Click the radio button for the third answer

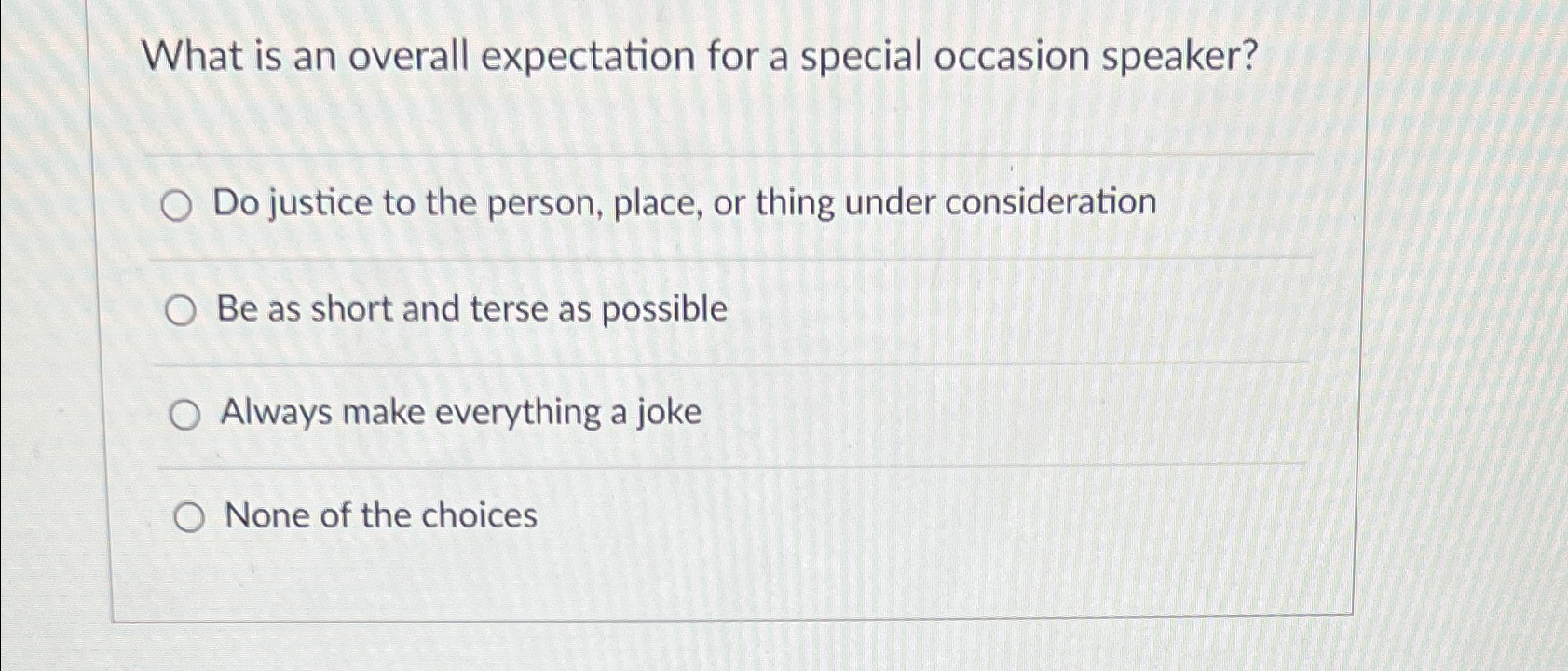coord(186,413)
